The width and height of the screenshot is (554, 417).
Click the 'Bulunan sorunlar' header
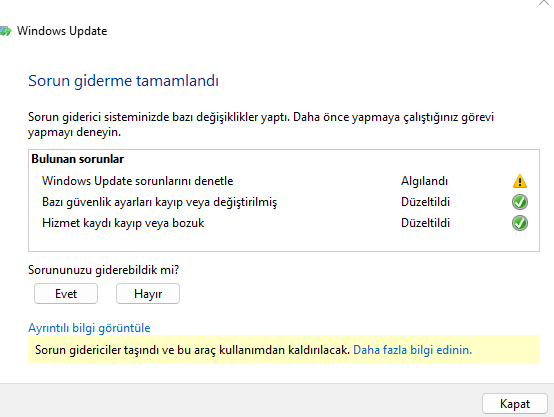[x=77, y=159]
